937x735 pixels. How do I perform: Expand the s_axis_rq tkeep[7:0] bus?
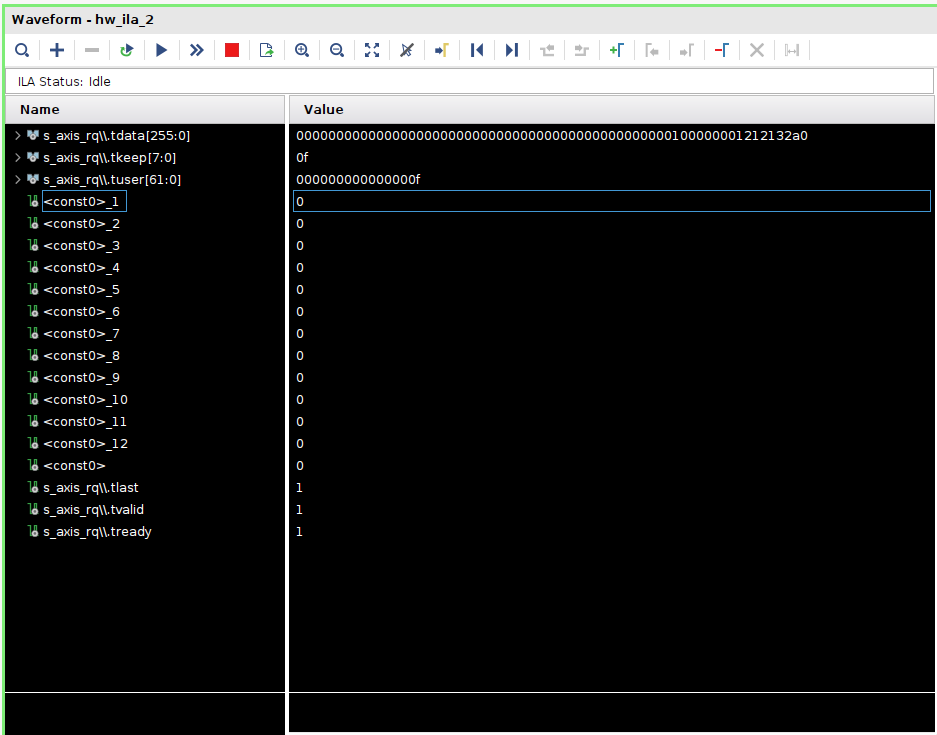(x=17, y=157)
